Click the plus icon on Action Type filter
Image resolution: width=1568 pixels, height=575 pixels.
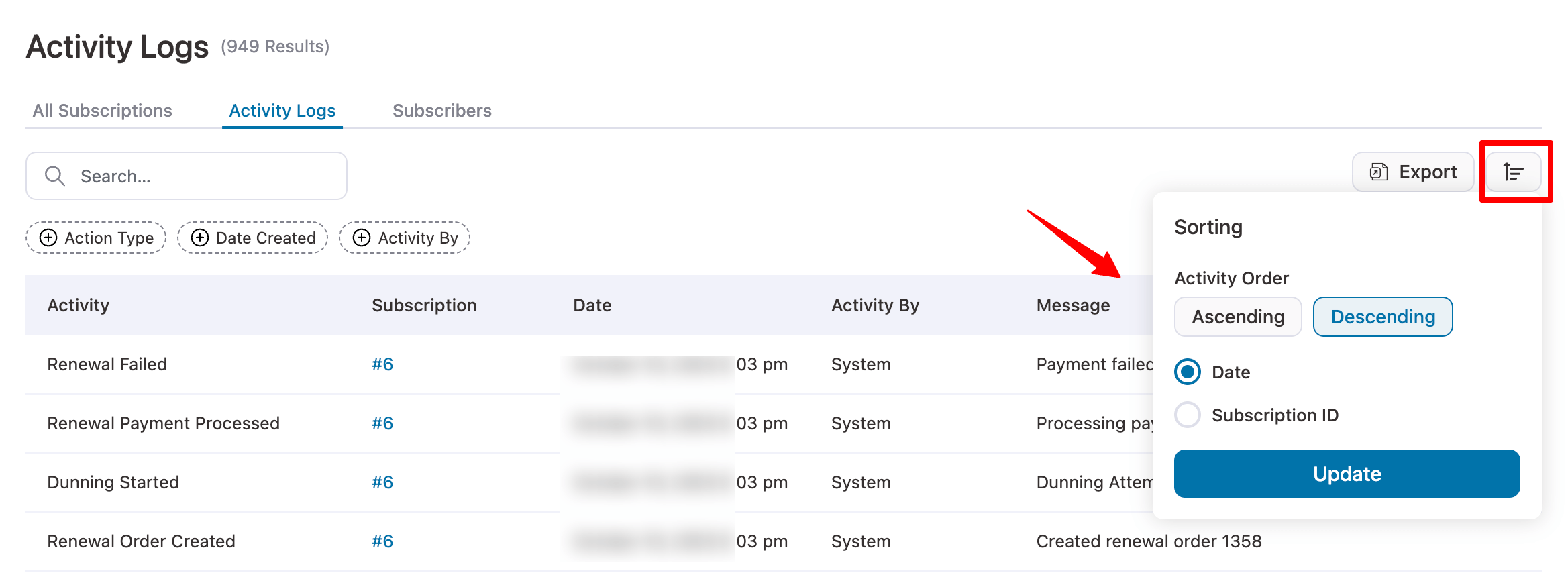[x=48, y=238]
